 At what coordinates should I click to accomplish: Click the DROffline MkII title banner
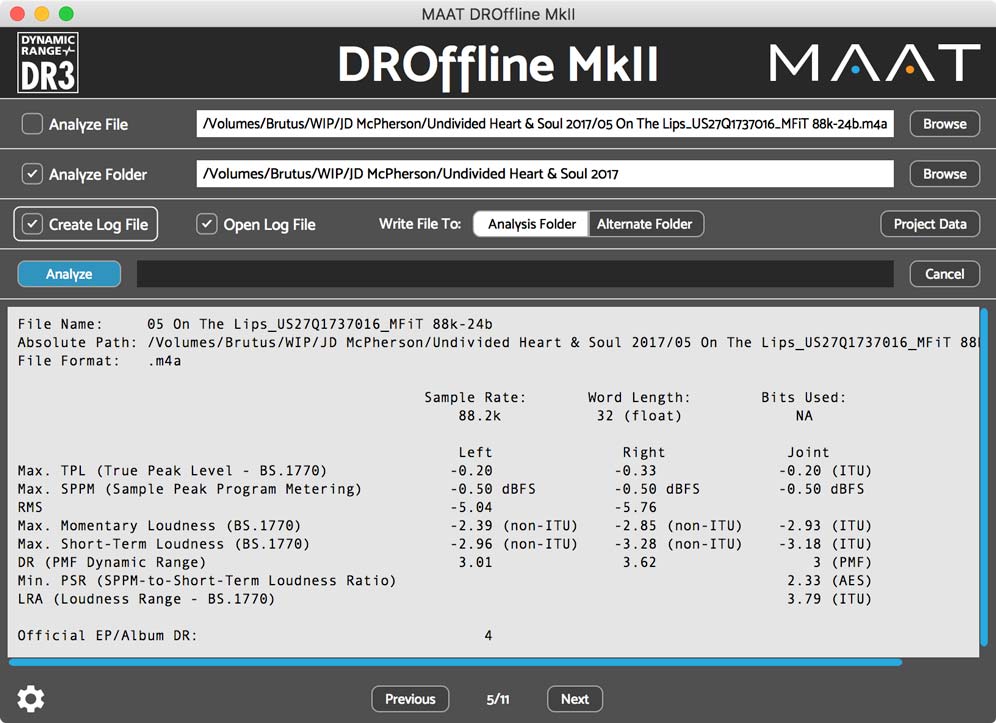click(x=498, y=65)
